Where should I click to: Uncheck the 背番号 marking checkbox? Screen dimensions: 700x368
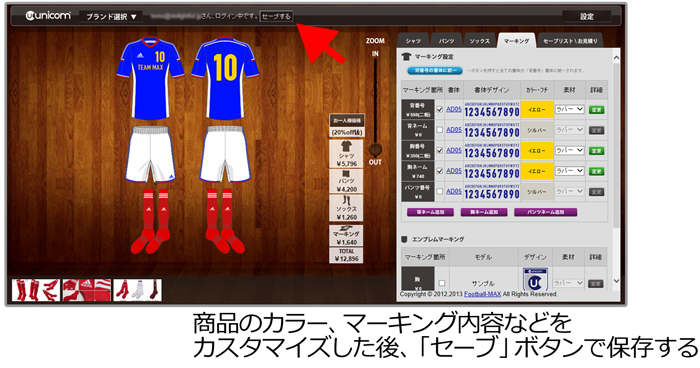[x=440, y=109]
